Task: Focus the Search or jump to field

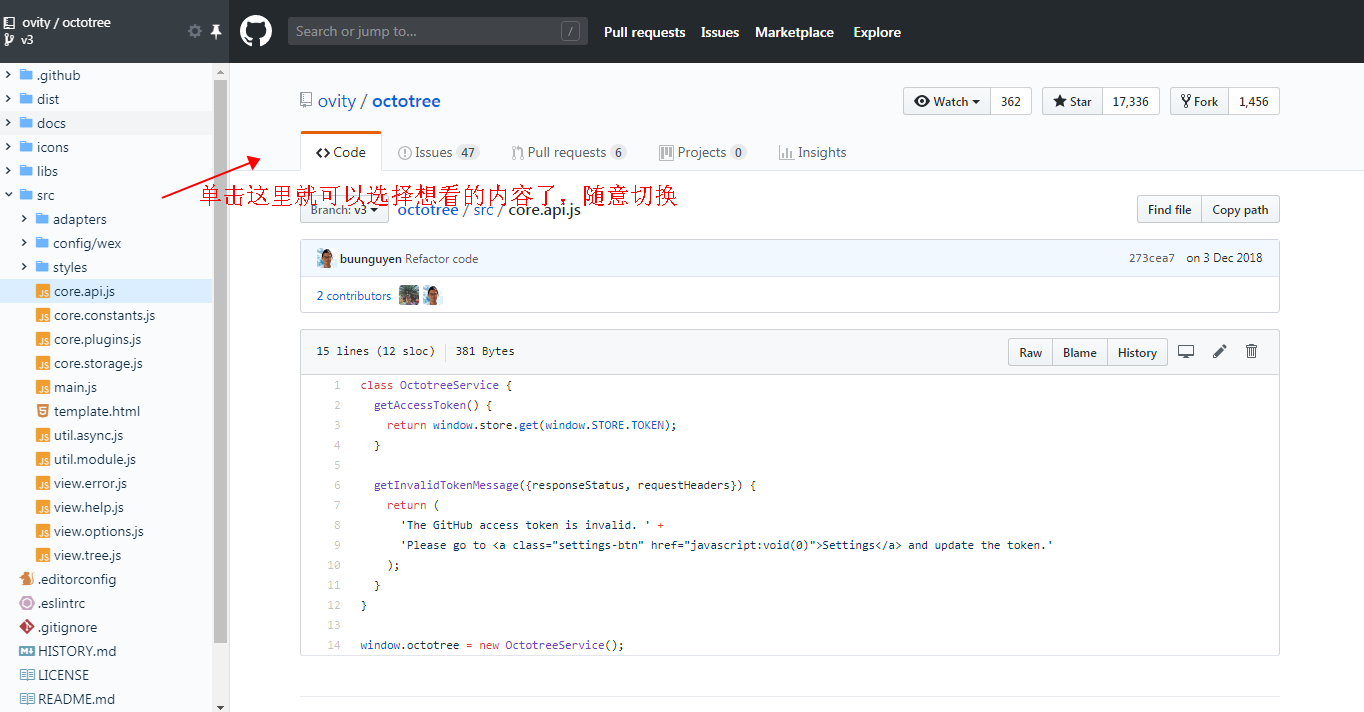Action: click(438, 31)
